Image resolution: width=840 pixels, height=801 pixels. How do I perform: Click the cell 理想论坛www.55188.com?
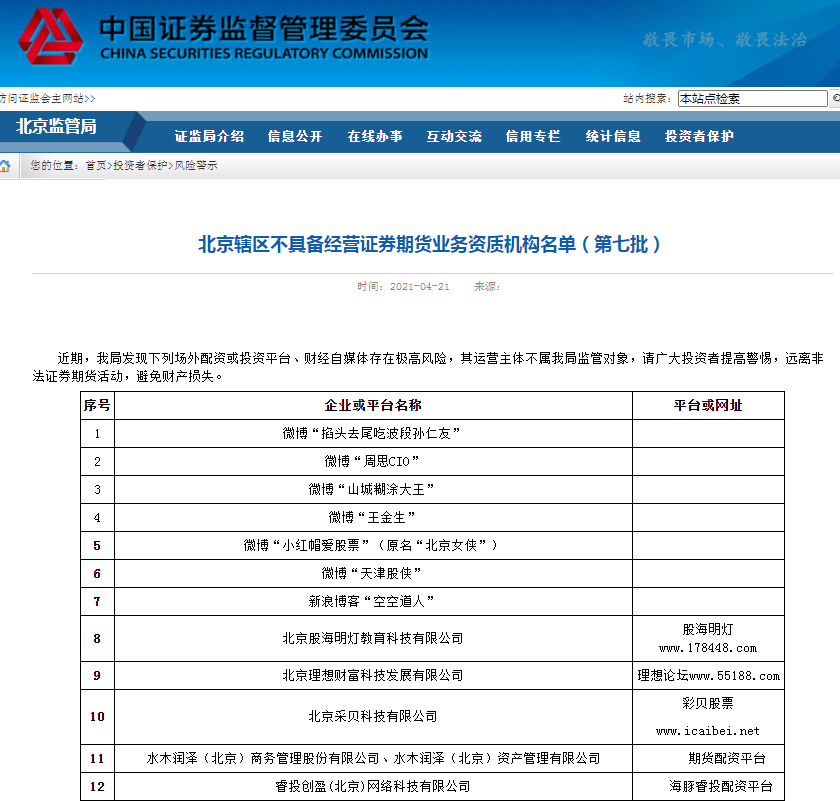[x=708, y=676]
